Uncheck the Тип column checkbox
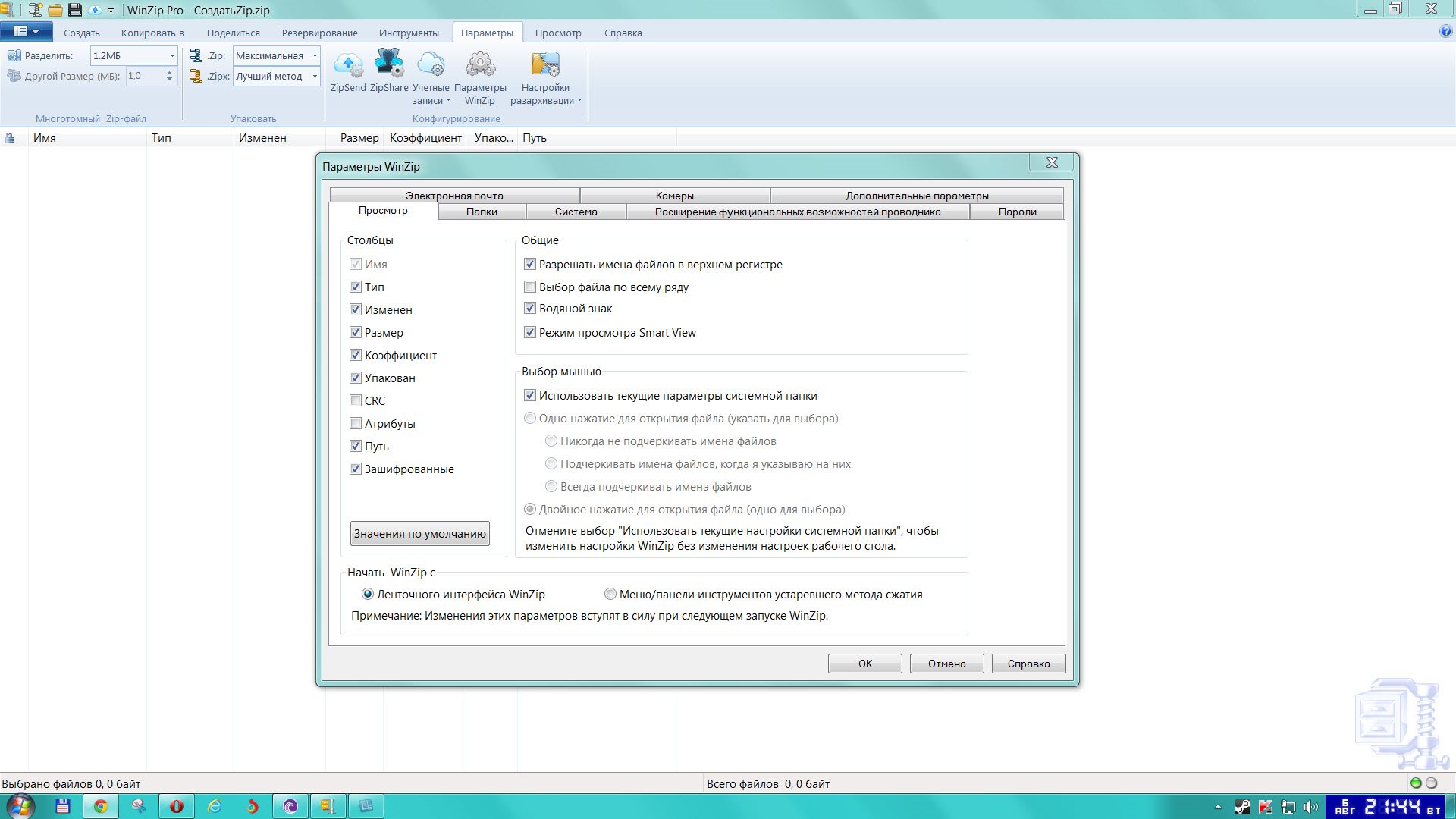1456x819 pixels. [x=355, y=287]
